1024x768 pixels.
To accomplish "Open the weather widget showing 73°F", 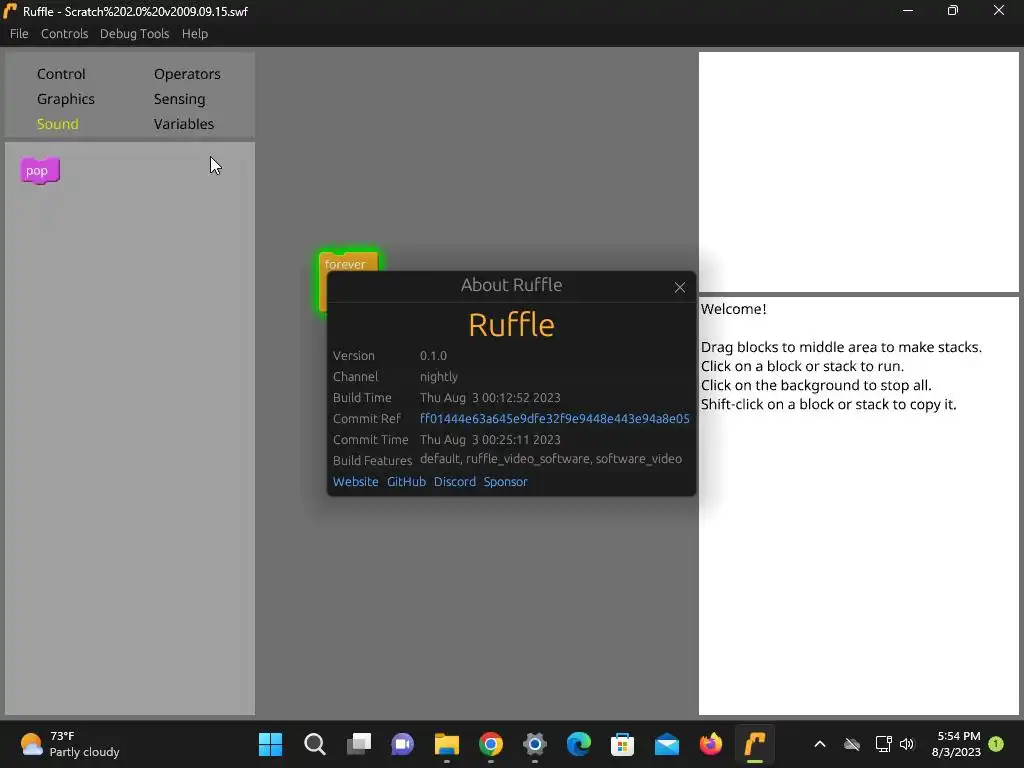I will (69, 744).
